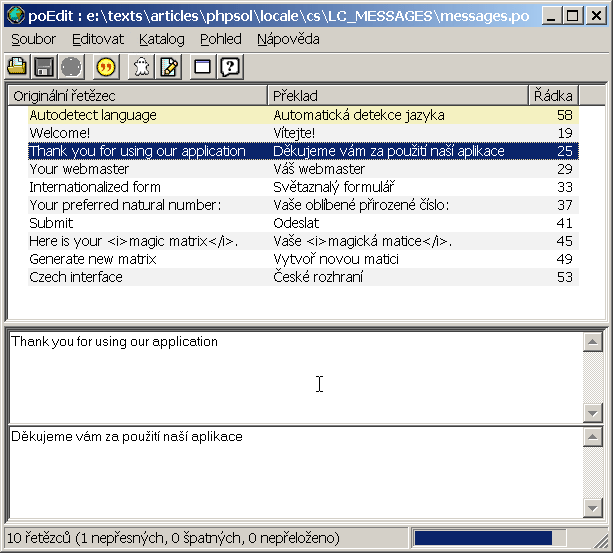613x553 pixels.
Task: Click the translation 'Světaznalý formulář'
Action: click(x=334, y=187)
